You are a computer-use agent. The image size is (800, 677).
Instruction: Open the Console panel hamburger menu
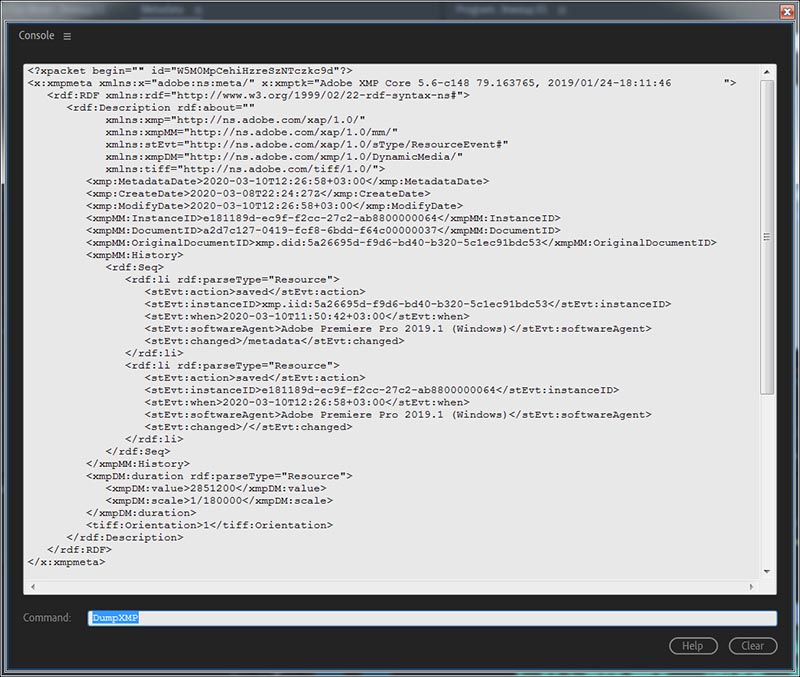(67, 36)
